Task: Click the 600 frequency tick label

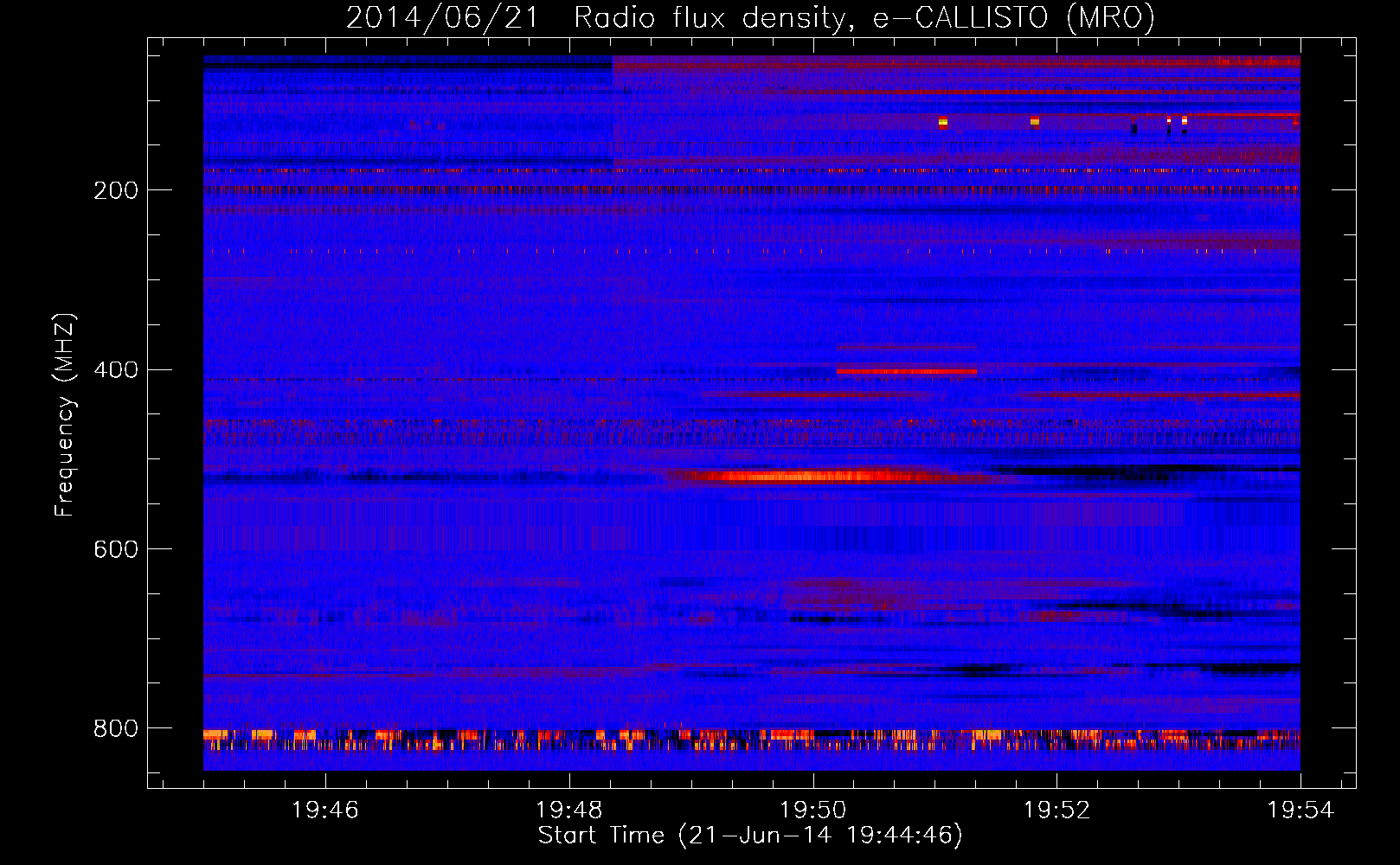Action: (116, 550)
